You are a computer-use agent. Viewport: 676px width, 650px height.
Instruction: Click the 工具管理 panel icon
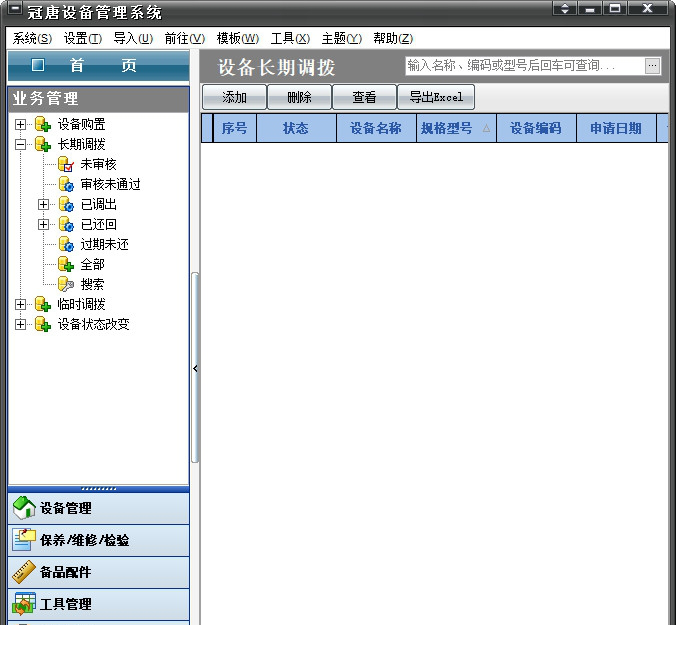pyautogui.click(x=24, y=604)
